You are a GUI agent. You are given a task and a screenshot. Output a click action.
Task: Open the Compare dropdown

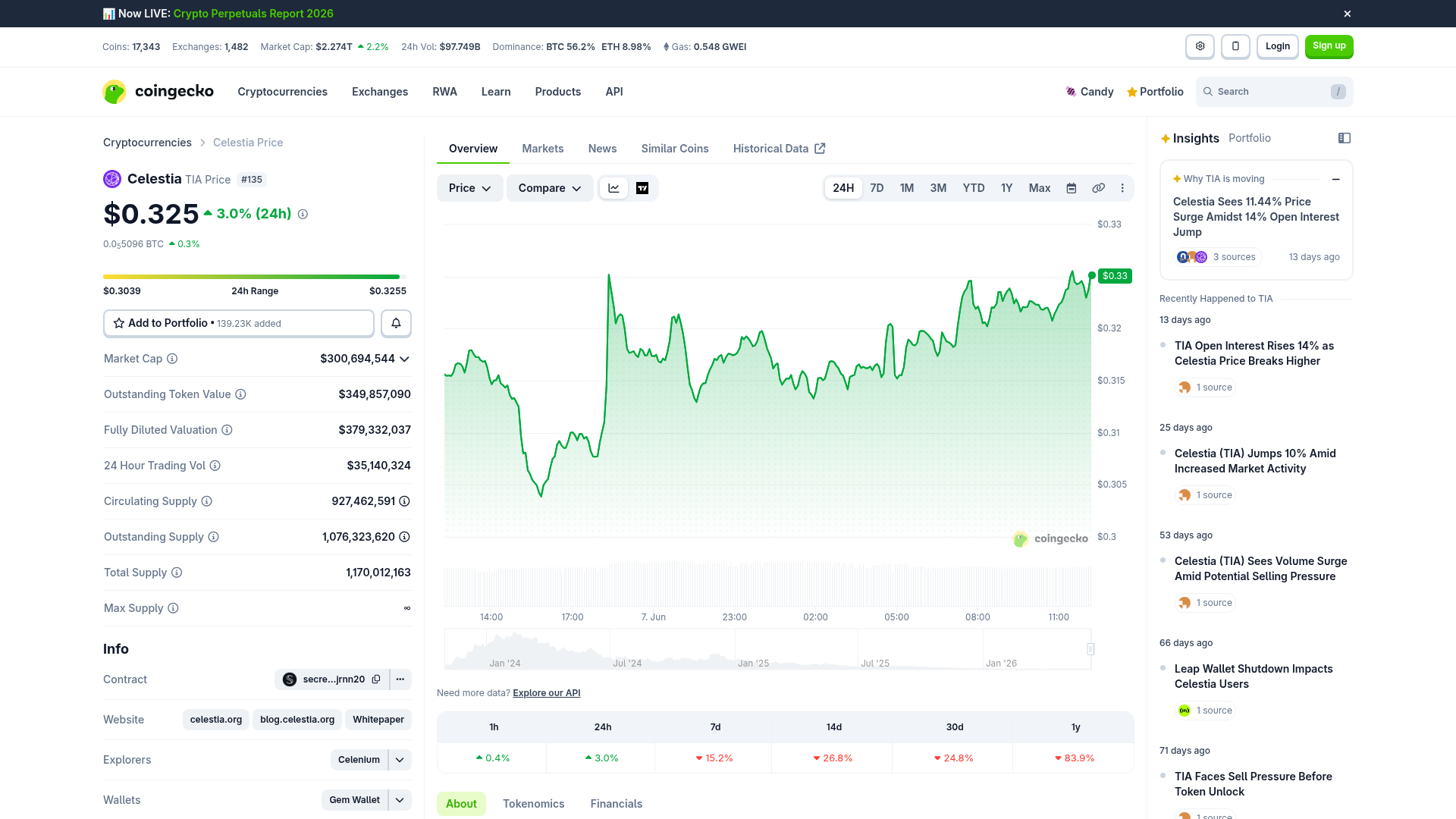(x=550, y=188)
